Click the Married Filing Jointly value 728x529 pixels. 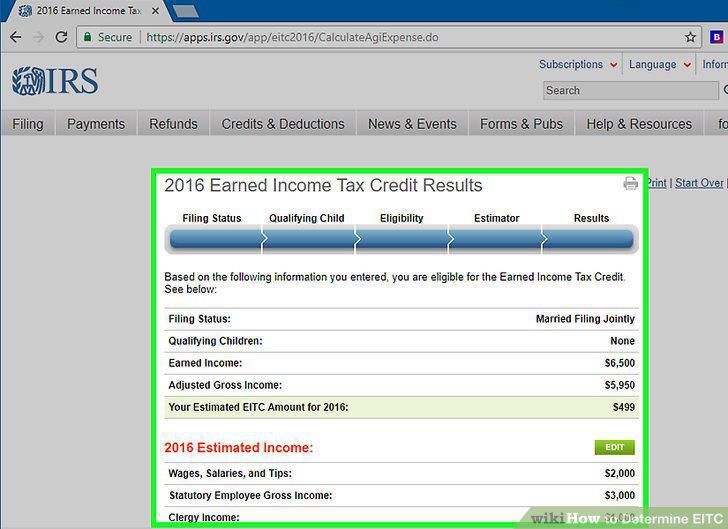[585, 319]
